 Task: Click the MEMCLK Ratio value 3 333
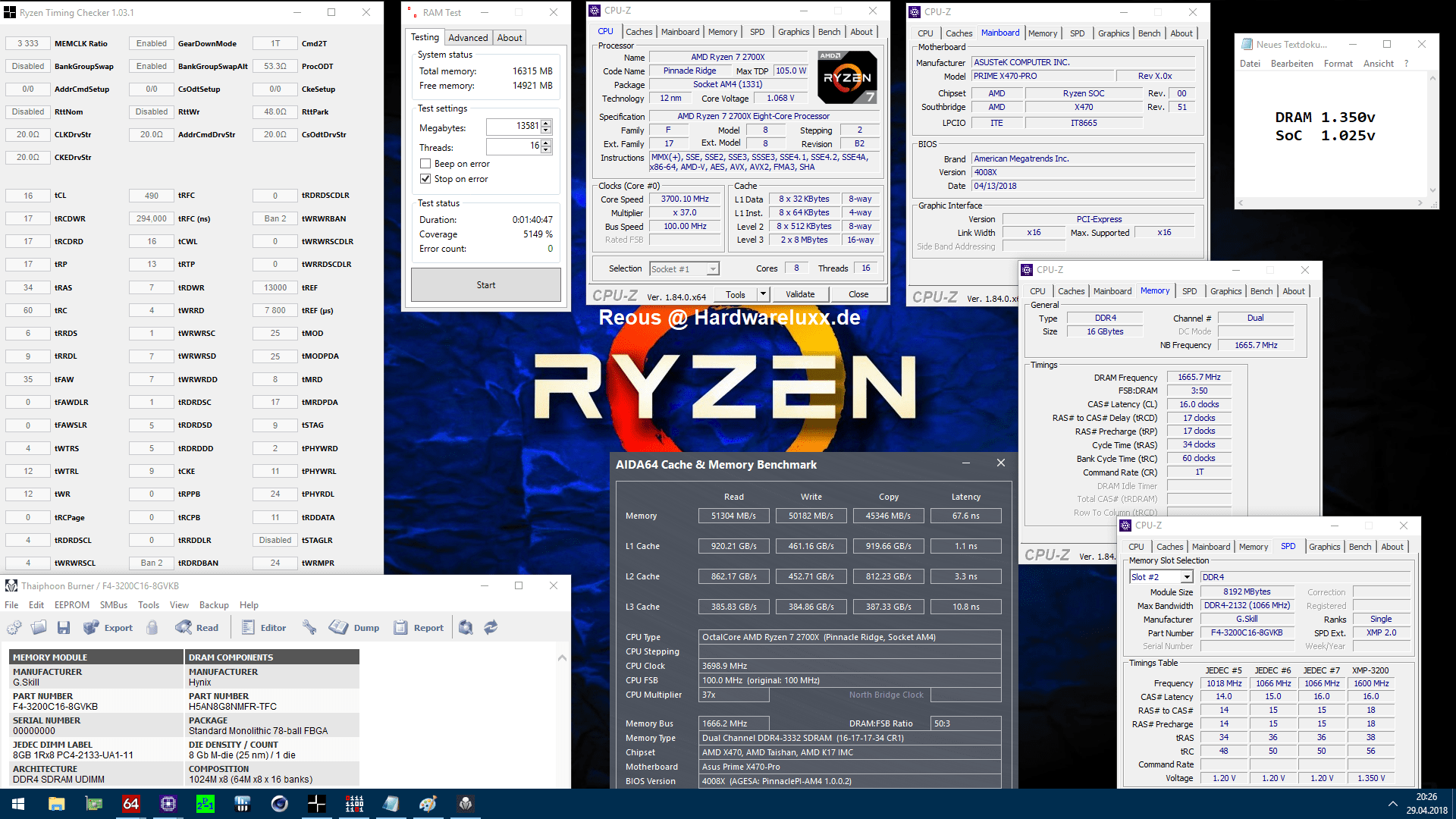28,43
